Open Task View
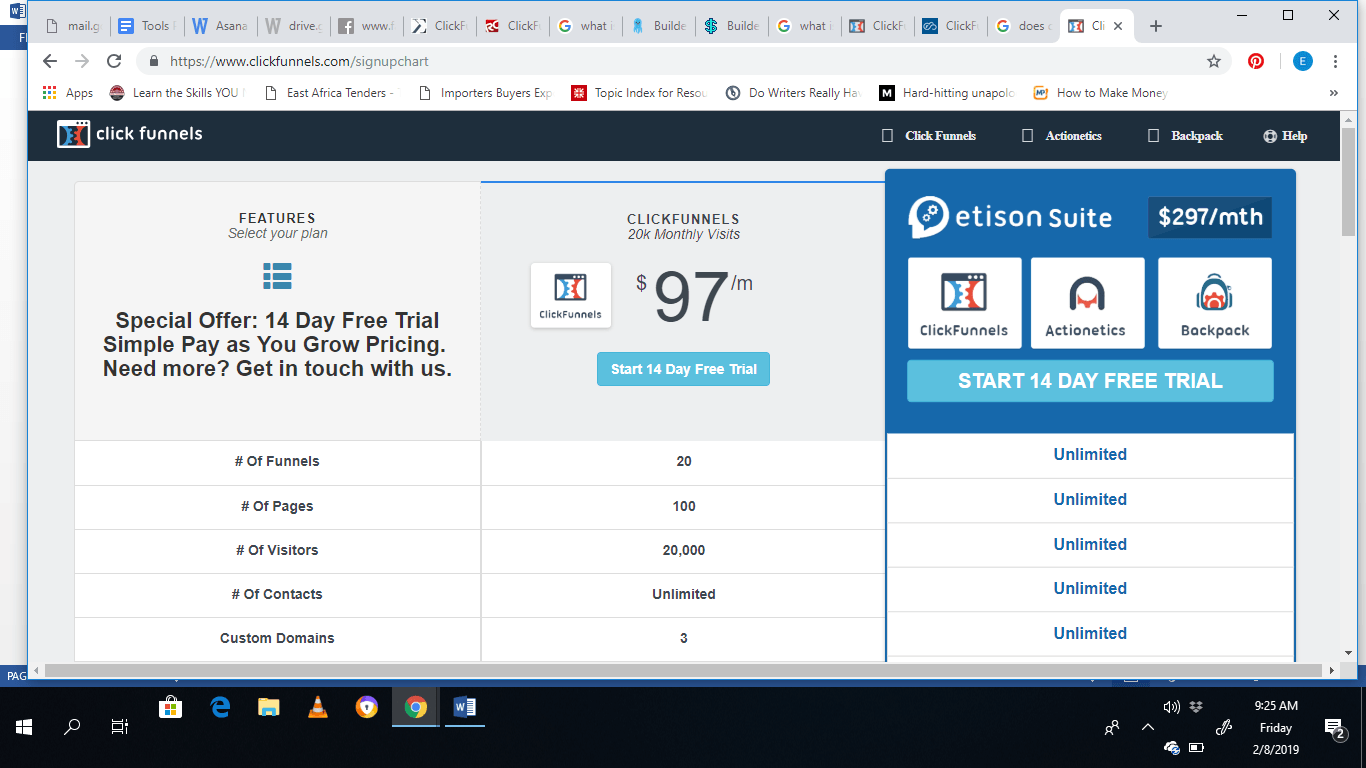The height and width of the screenshot is (768, 1366). click(x=119, y=727)
